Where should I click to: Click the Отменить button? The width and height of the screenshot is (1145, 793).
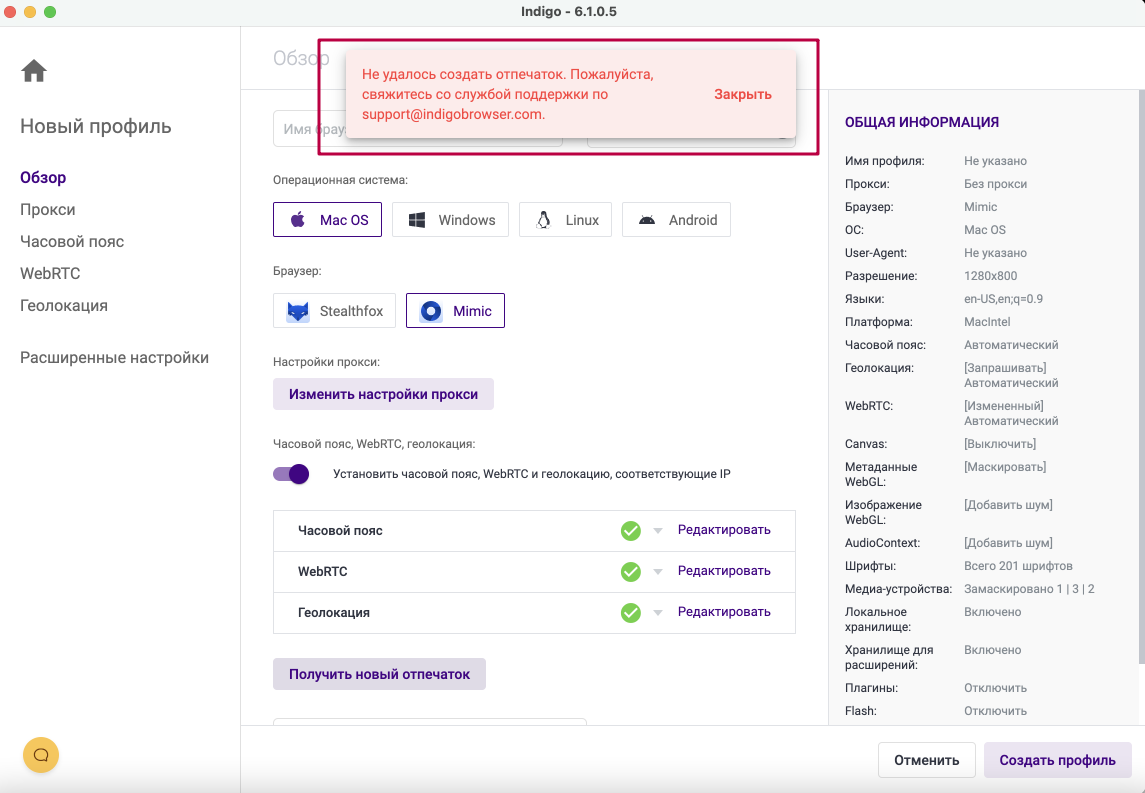click(x=927, y=760)
